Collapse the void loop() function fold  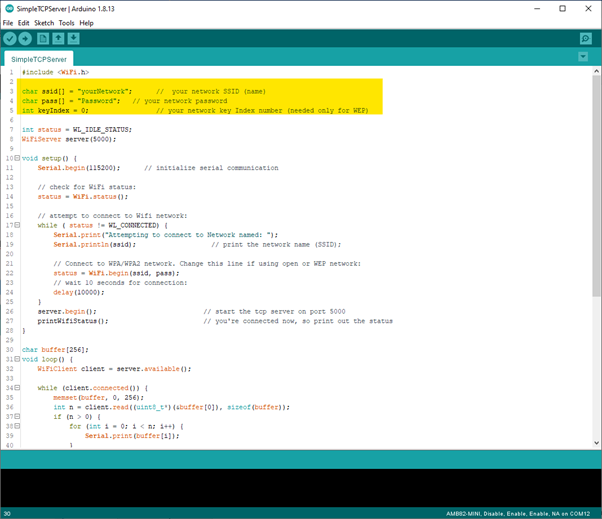coord(17,358)
